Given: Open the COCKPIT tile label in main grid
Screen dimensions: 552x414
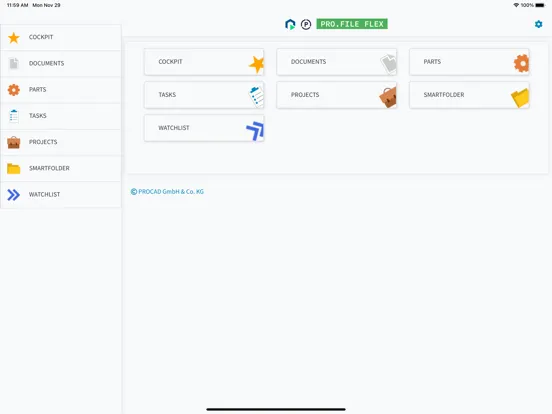Looking at the screenshot, I should [170, 62].
